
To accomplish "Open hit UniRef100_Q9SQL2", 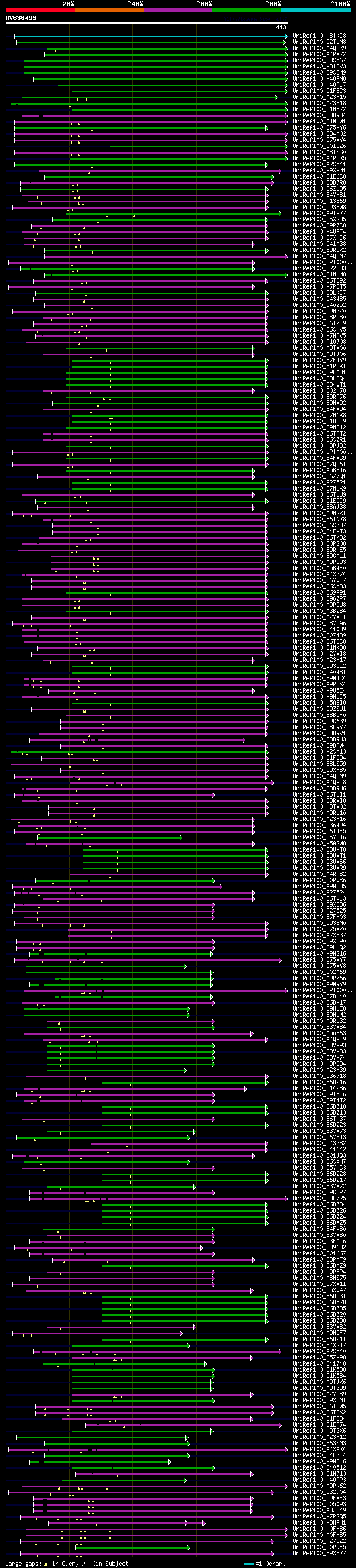I will coord(319,666).
